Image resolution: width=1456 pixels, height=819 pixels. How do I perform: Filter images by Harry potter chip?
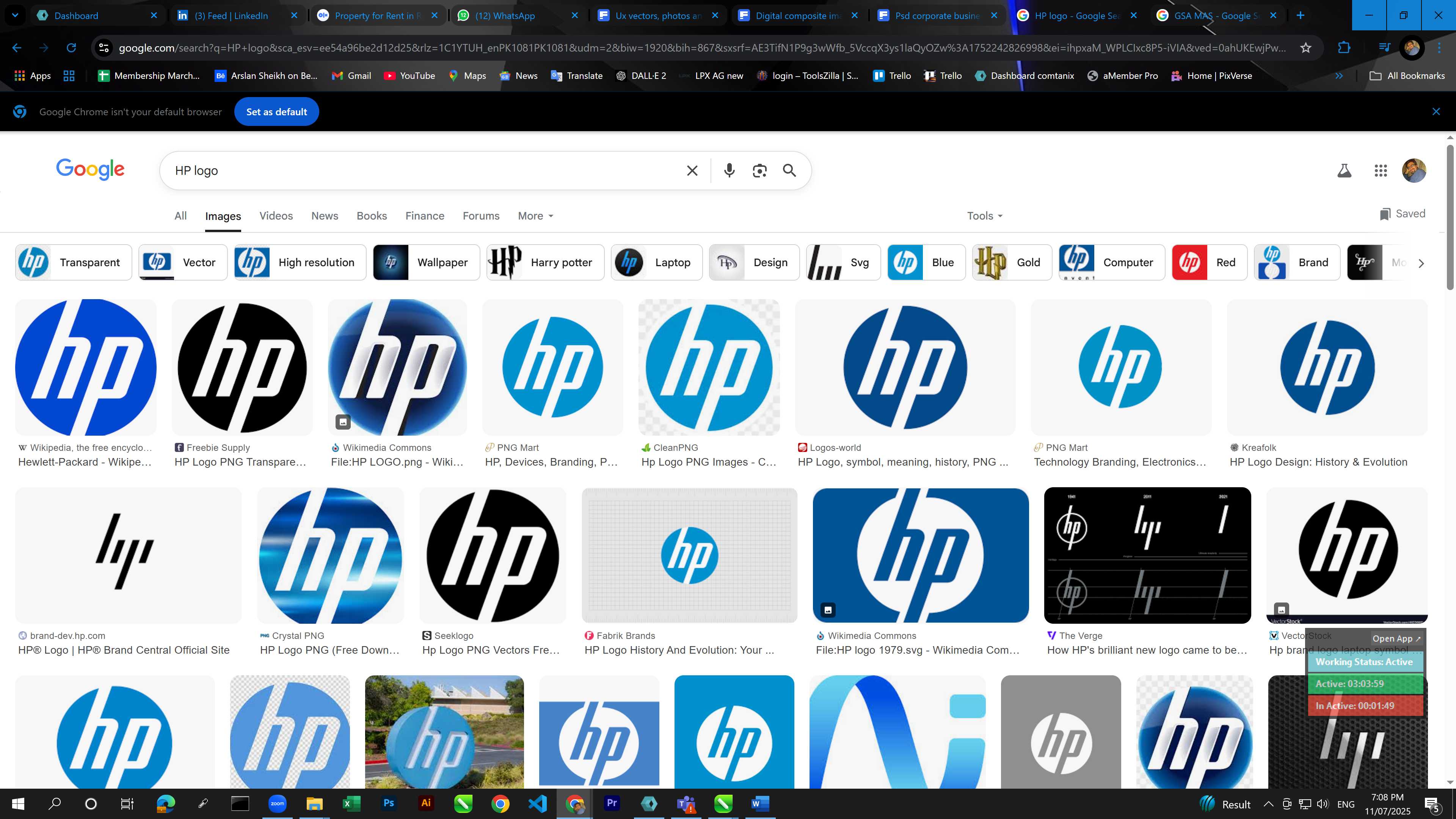click(x=546, y=262)
